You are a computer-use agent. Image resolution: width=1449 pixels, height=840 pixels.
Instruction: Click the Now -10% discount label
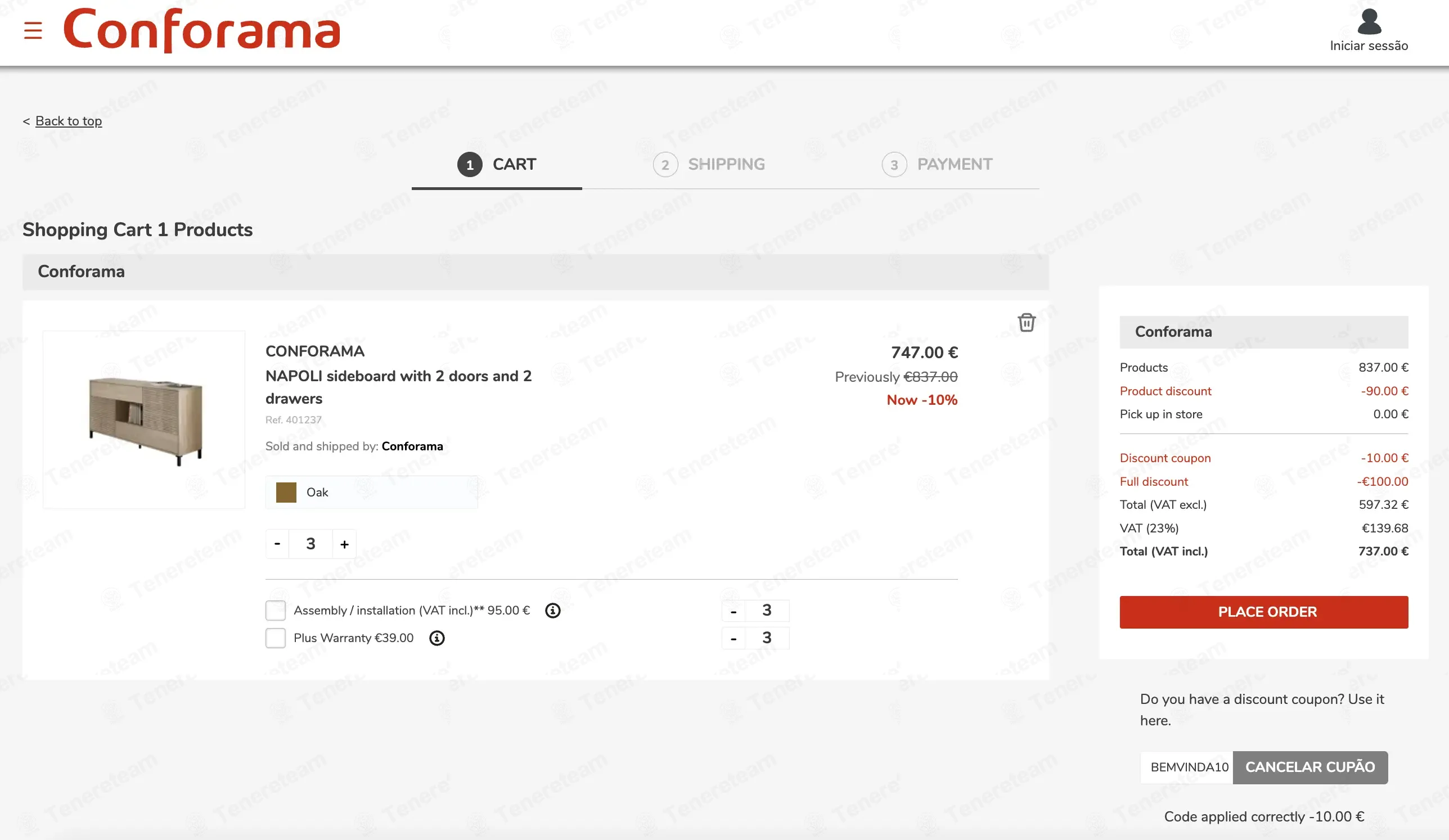[x=922, y=400]
